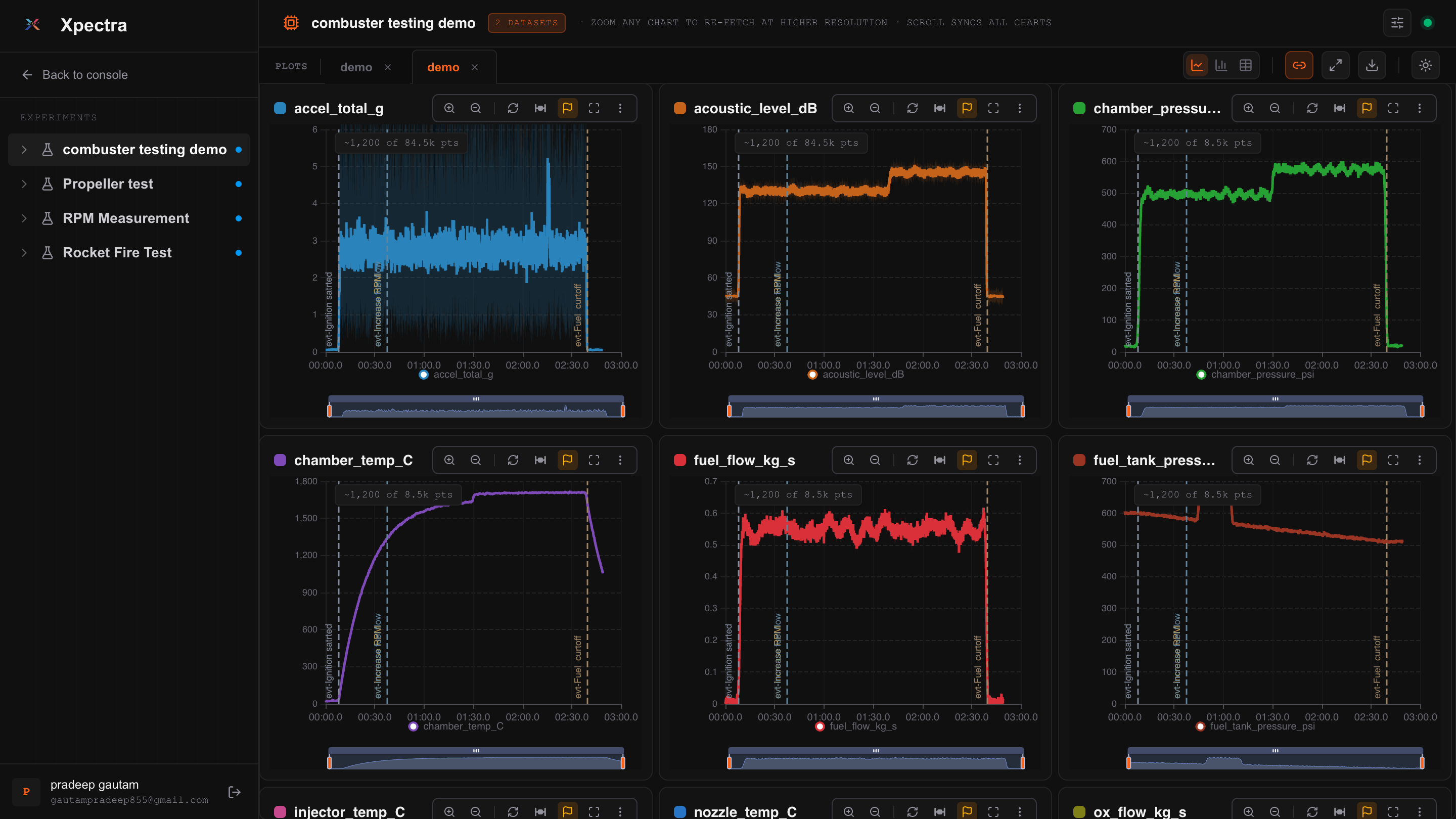The height and width of the screenshot is (819, 1456).
Task: Close the active orange demo tab
Action: click(x=475, y=67)
